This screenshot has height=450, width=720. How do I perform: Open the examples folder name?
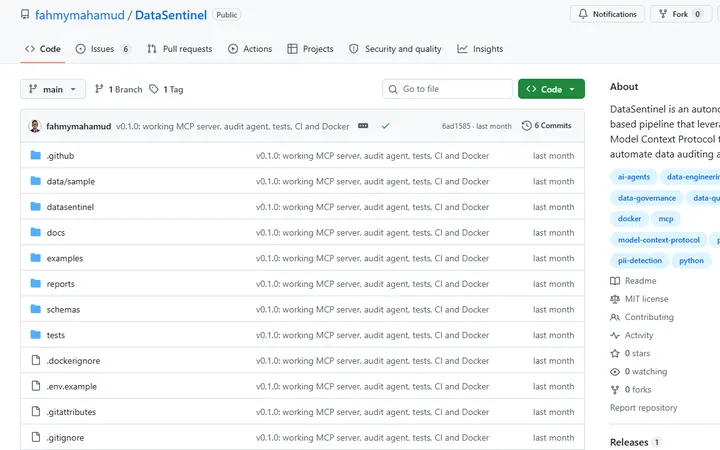(65, 258)
